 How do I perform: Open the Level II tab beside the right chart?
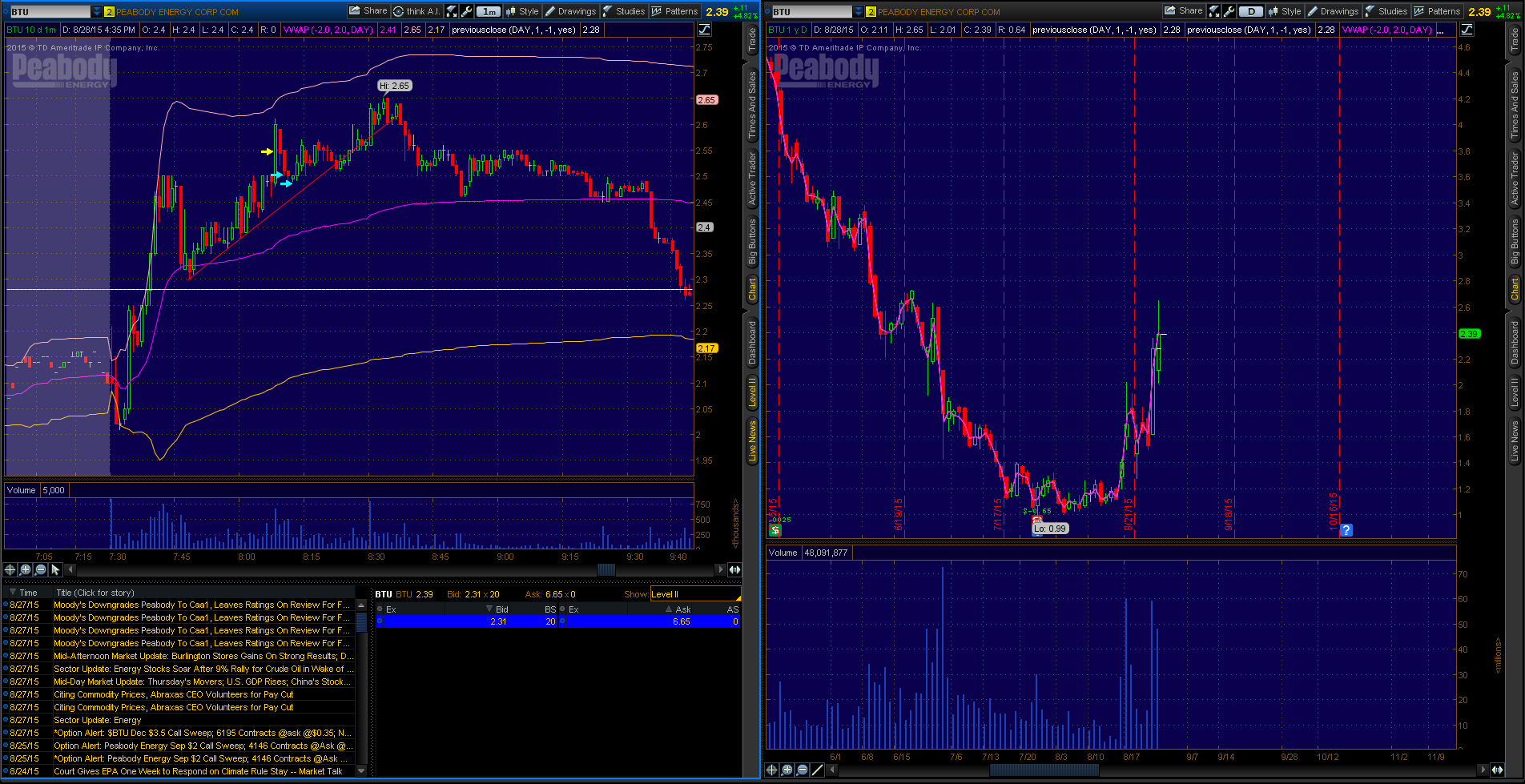[x=1515, y=393]
